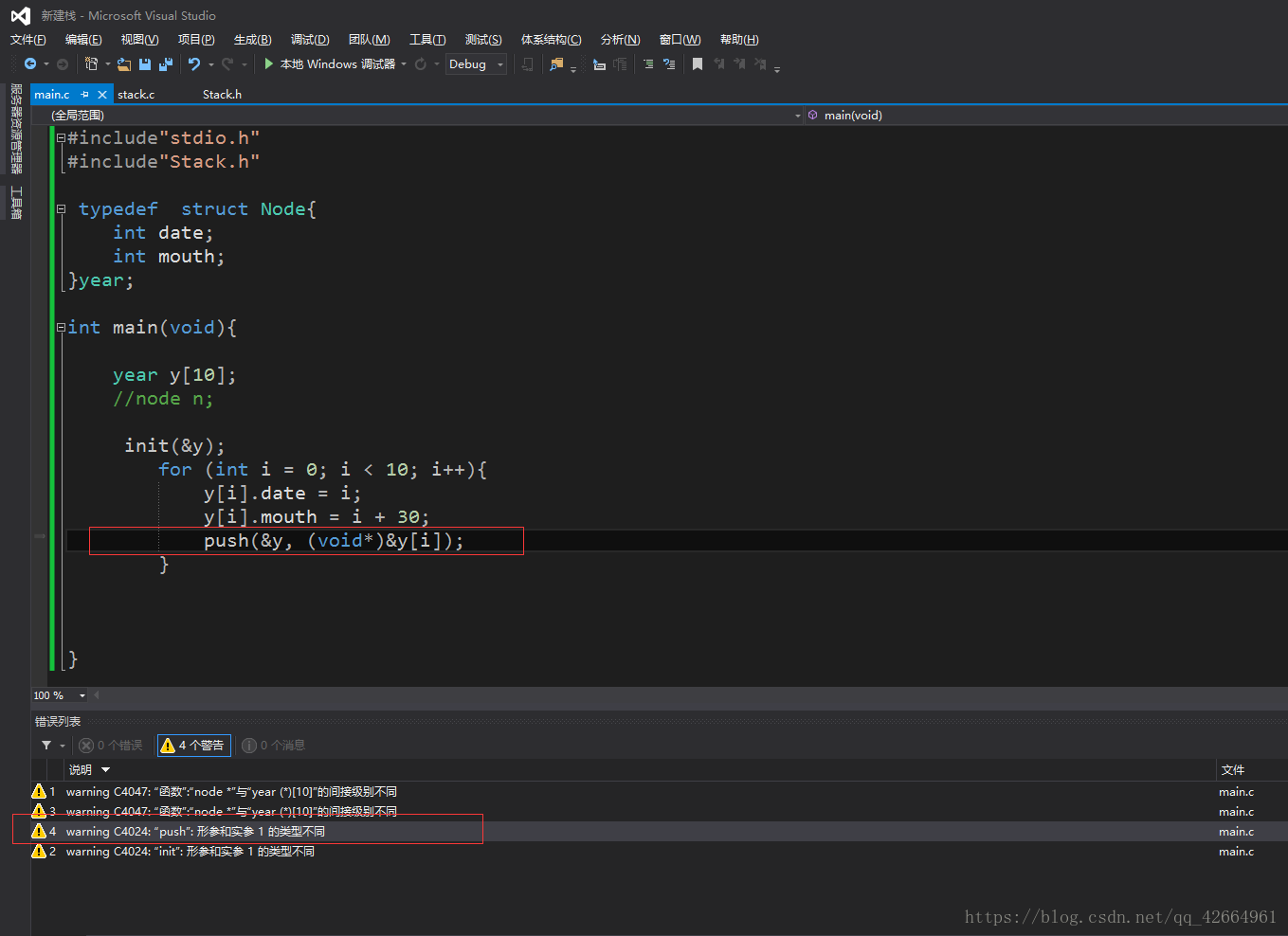The height and width of the screenshot is (936, 1288).
Task: Collapse the #include region
Action: pos(61,137)
